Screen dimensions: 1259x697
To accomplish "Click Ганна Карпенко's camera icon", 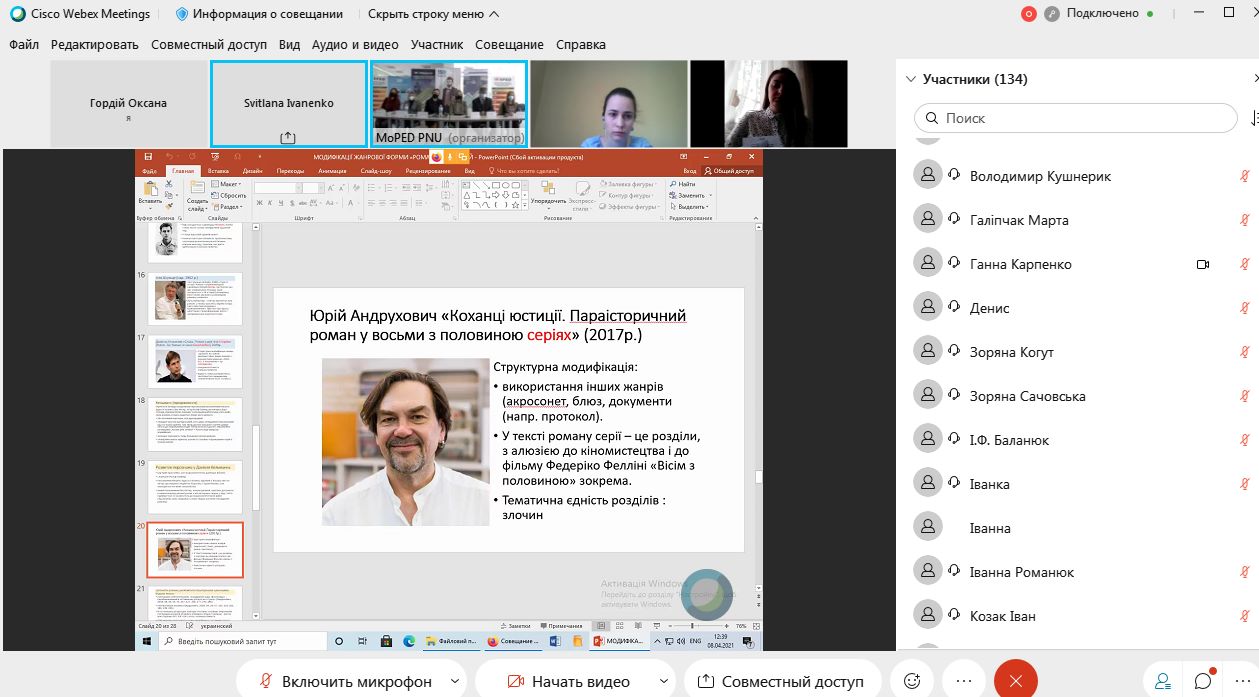I will (x=1203, y=264).
